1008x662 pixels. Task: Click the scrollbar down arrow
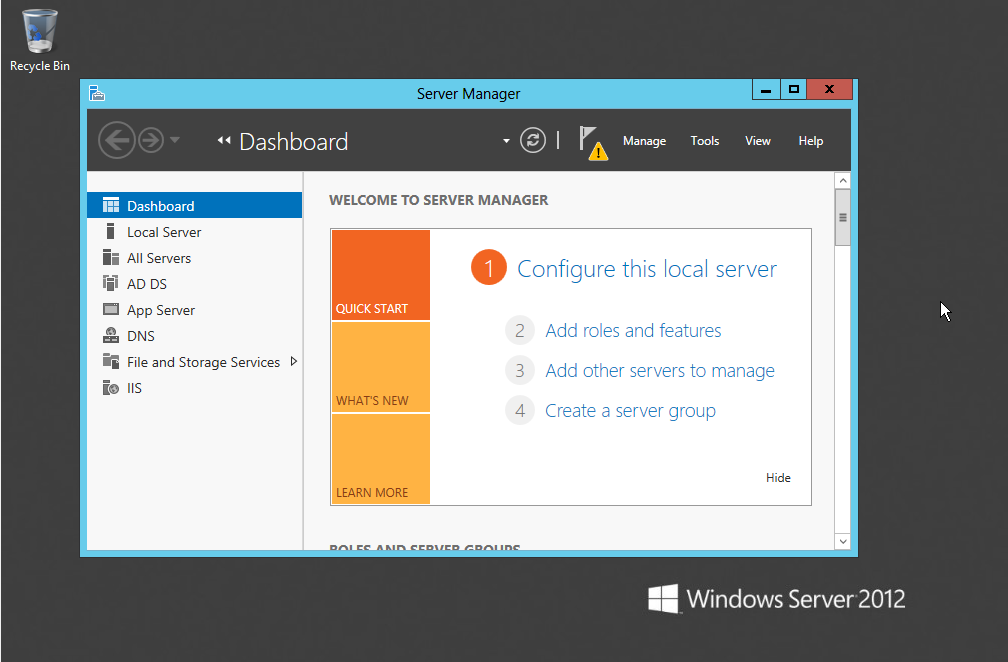(842, 541)
